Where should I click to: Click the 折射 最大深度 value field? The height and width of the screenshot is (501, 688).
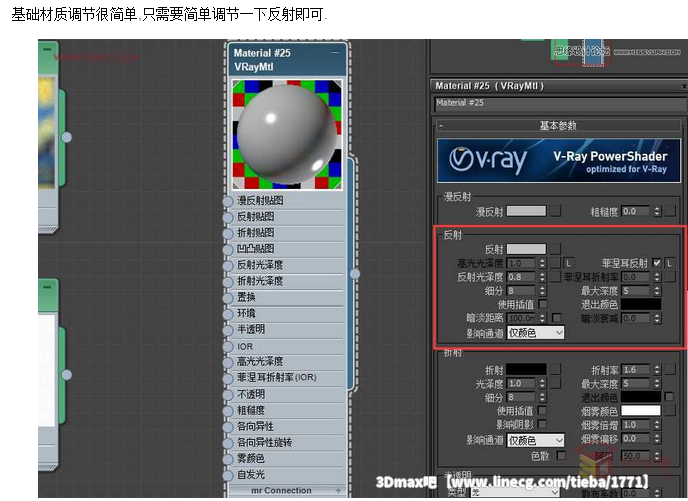[636, 383]
